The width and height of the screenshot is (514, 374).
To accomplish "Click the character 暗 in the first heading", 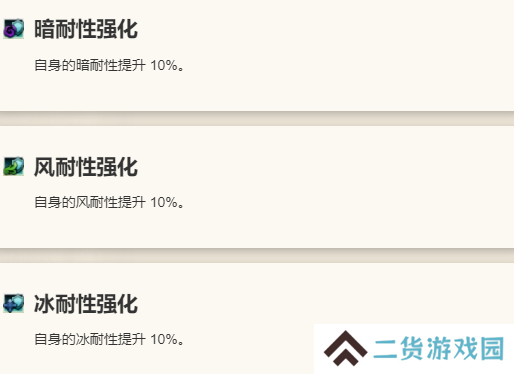I will click(45, 29).
